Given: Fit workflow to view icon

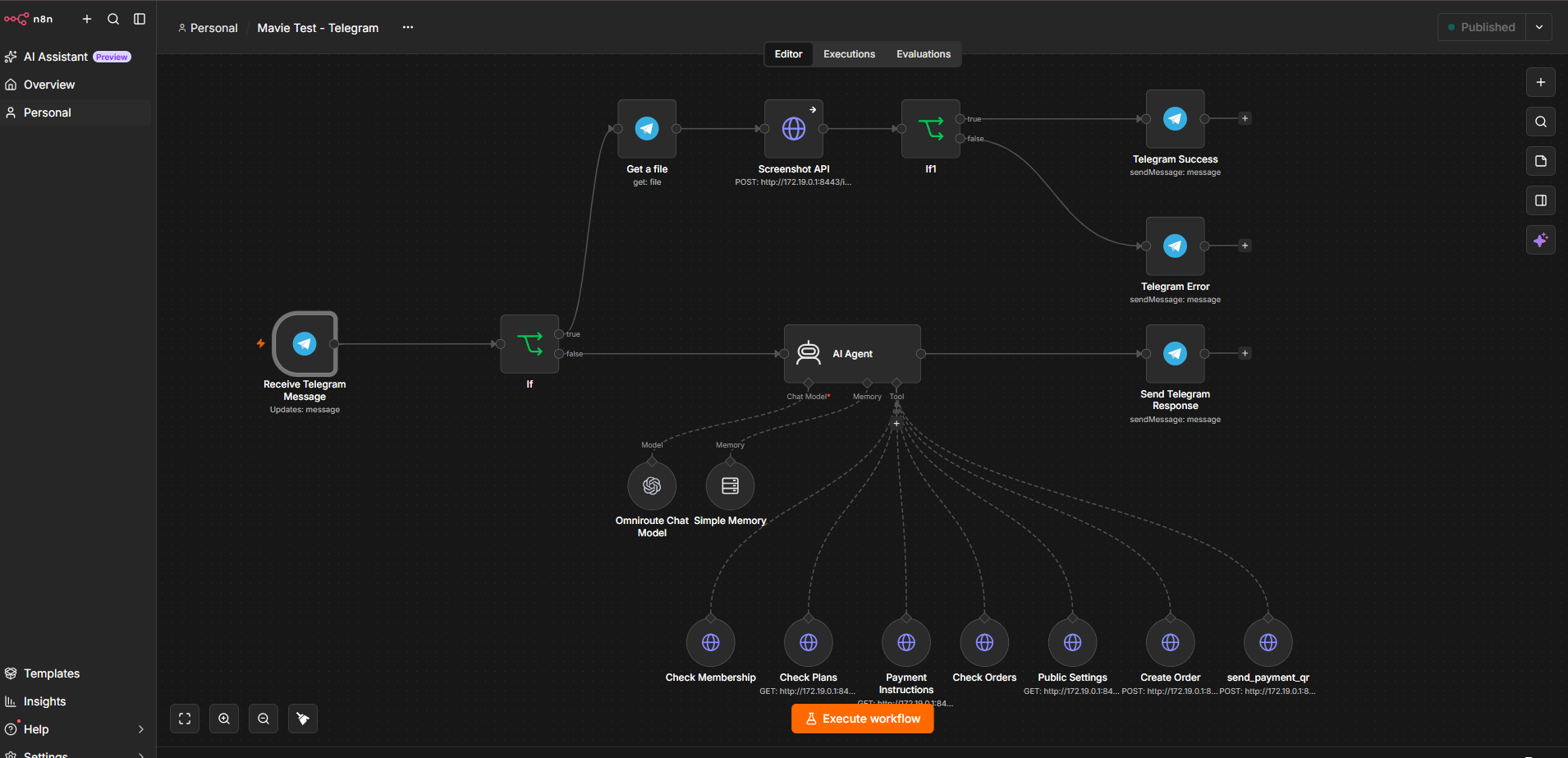Looking at the screenshot, I should pos(185,719).
